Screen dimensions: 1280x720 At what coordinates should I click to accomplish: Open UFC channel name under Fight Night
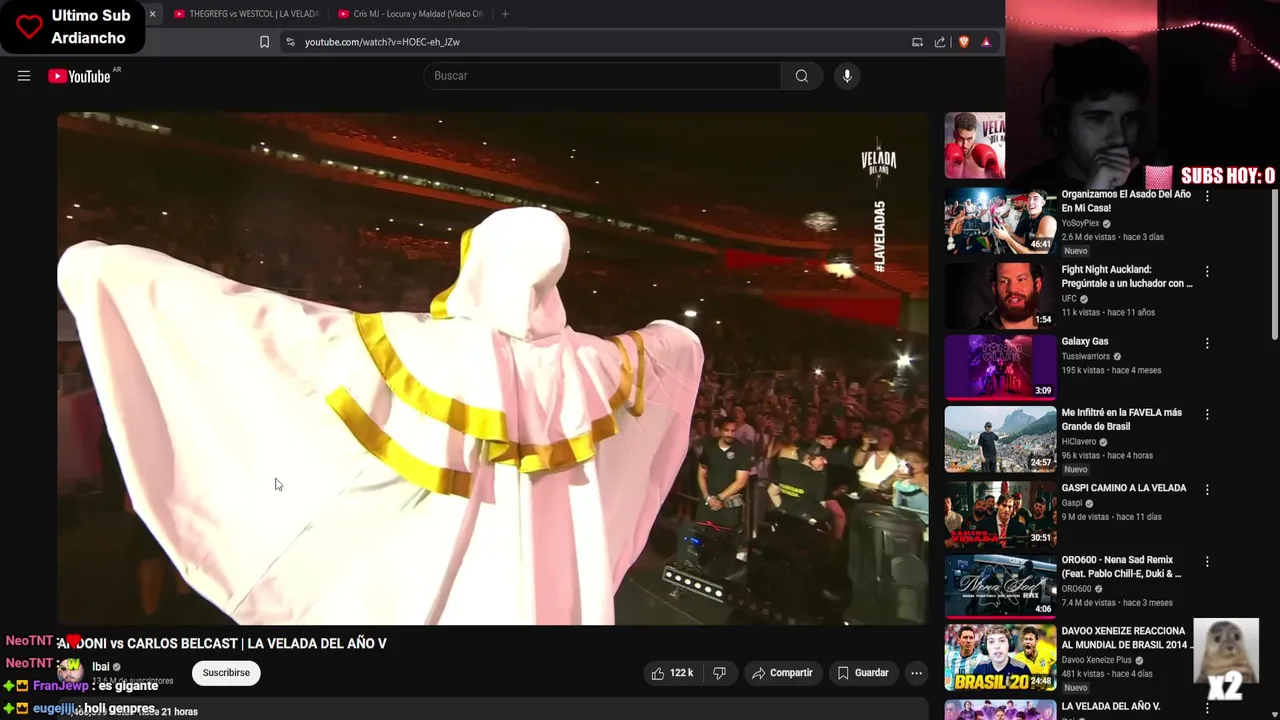(x=1069, y=298)
